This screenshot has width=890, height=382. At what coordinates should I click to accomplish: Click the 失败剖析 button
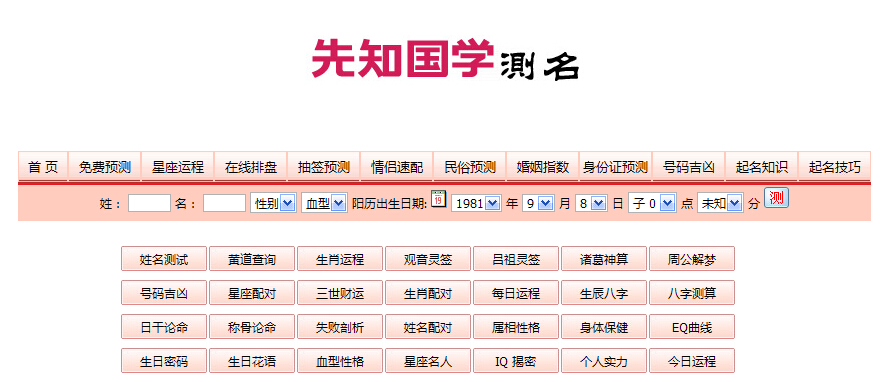(340, 327)
